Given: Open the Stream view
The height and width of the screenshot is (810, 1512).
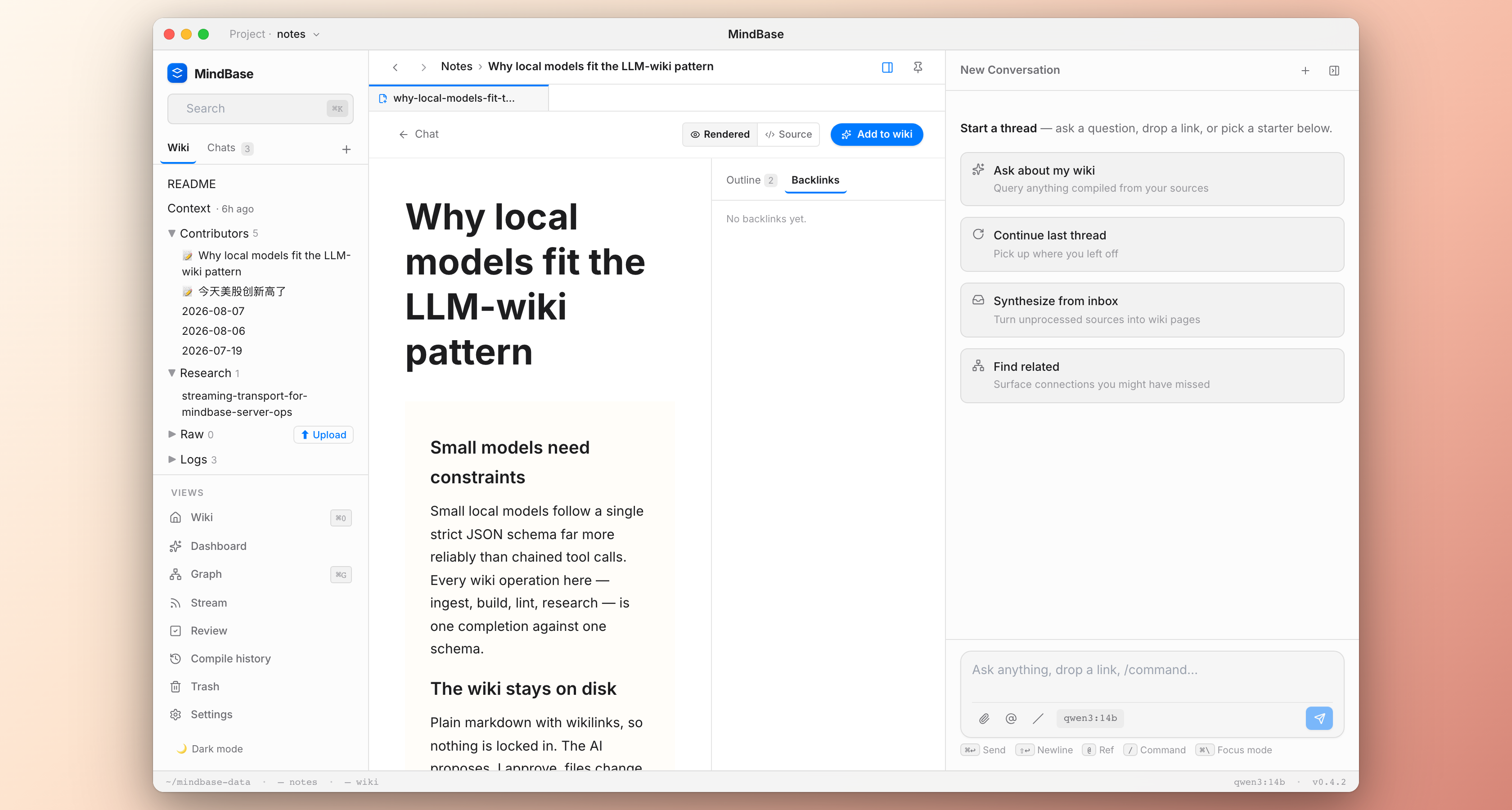Looking at the screenshot, I should pyautogui.click(x=261, y=603).
